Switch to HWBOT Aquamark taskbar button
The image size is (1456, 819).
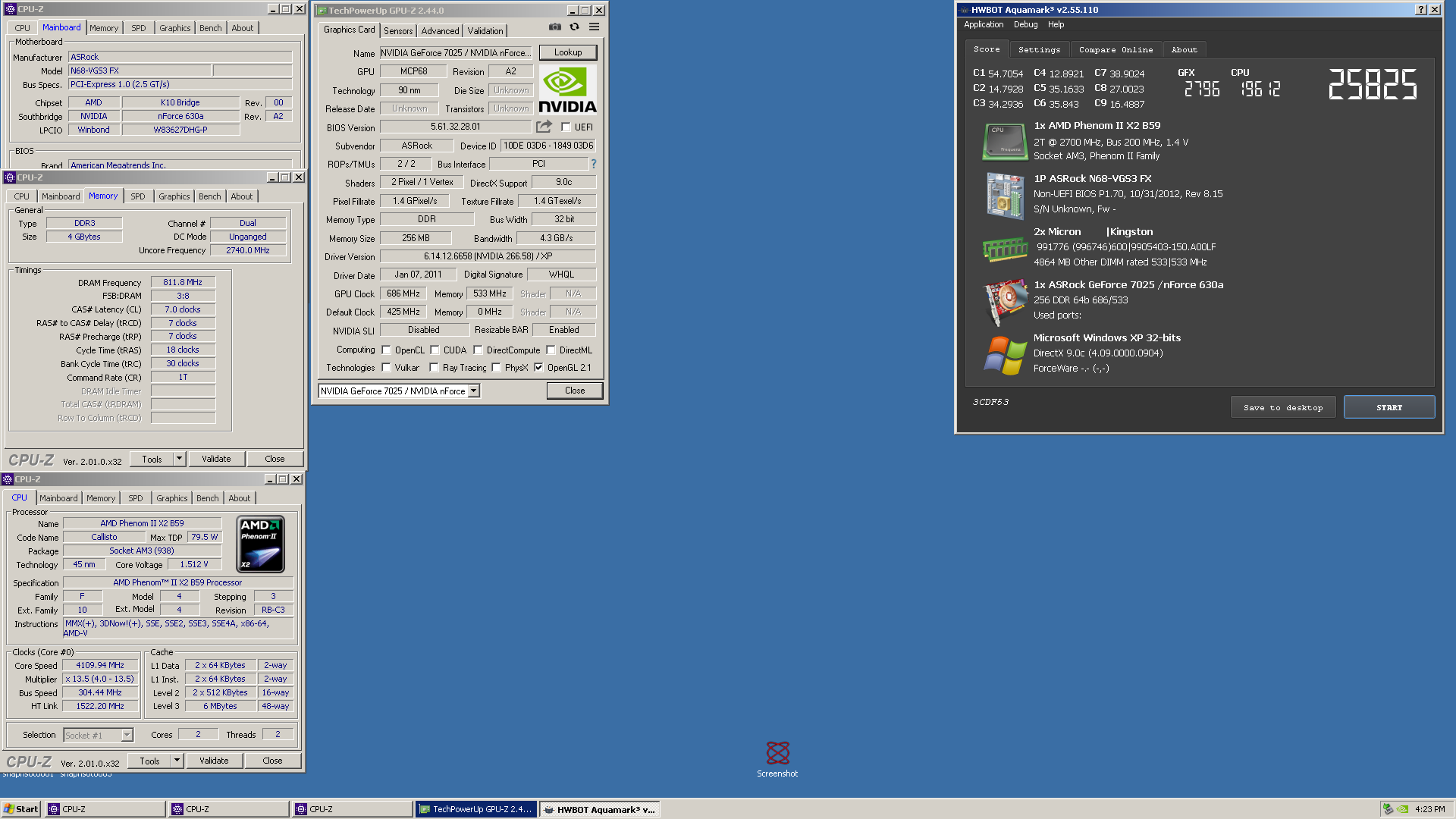pos(600,809)
